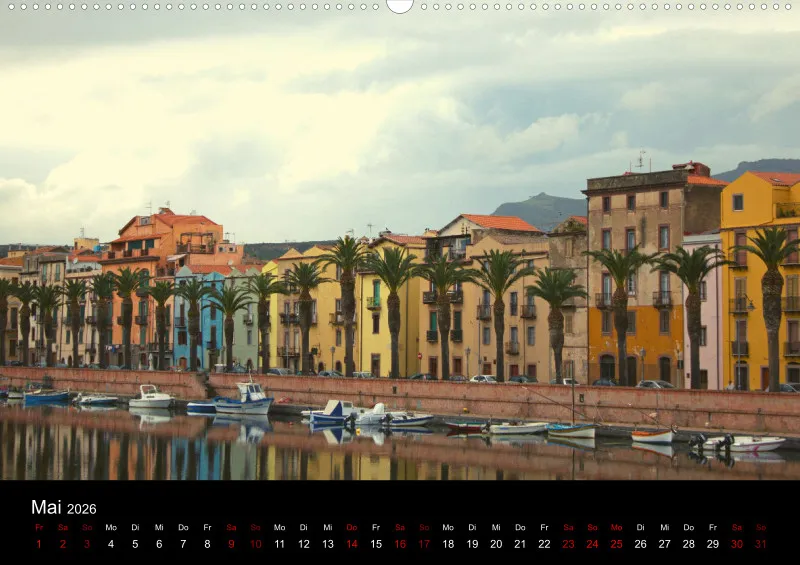
Task: Click the Mai 2026 month title
Action: tap(64, 507)
